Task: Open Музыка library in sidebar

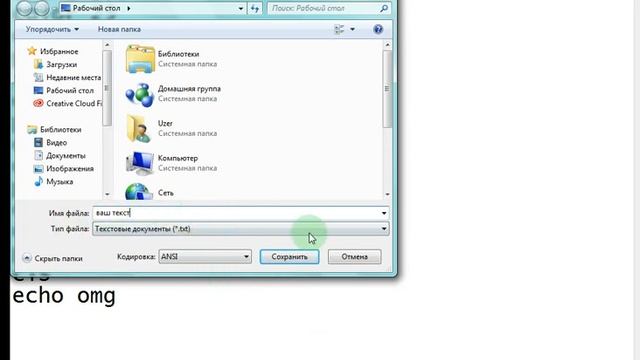Action: [x=60, y=182]
